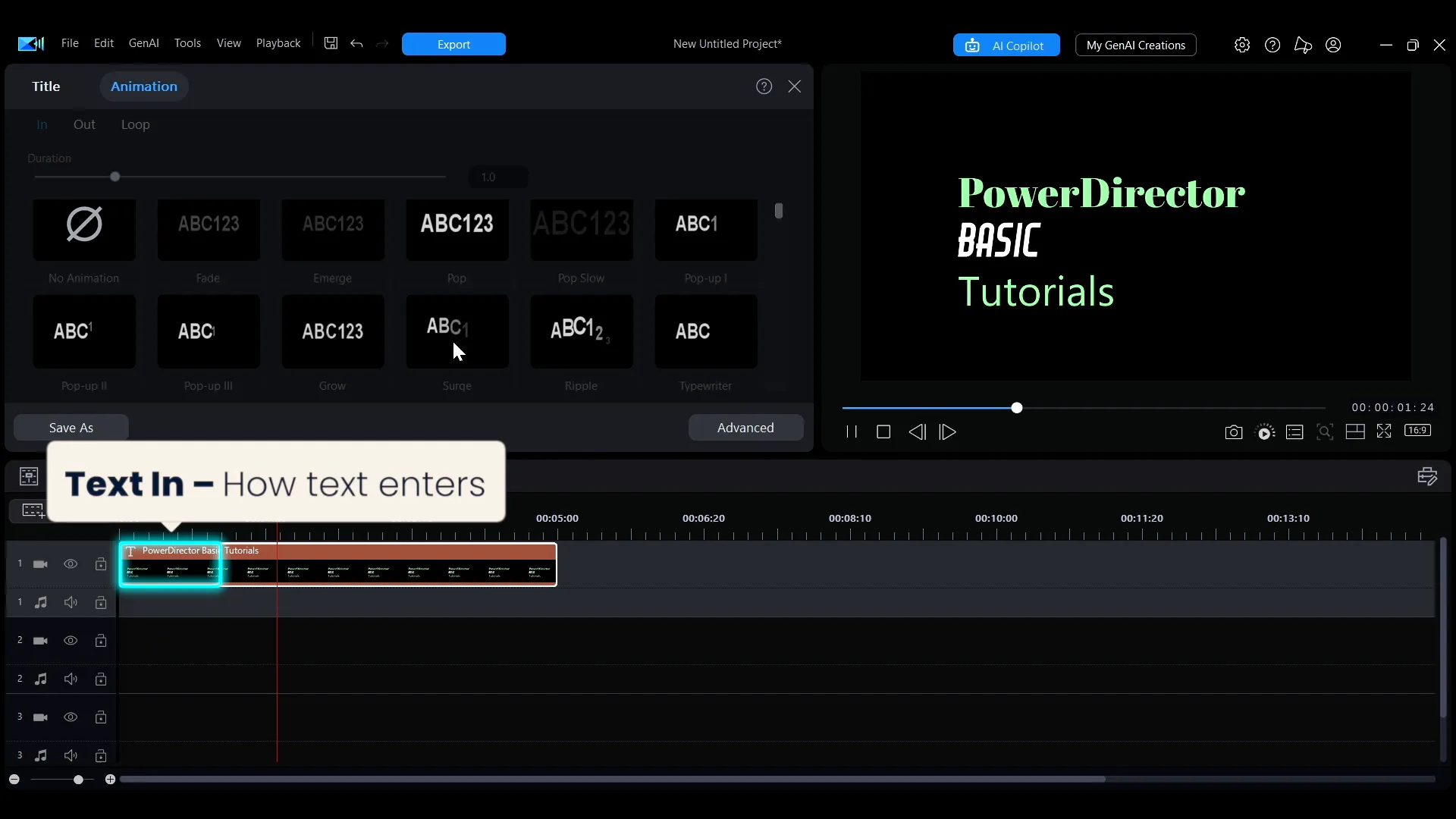This screenshot has height=819, width=1456.
Task: Click the preview zoom icon
Action: tap(1325, 431)
